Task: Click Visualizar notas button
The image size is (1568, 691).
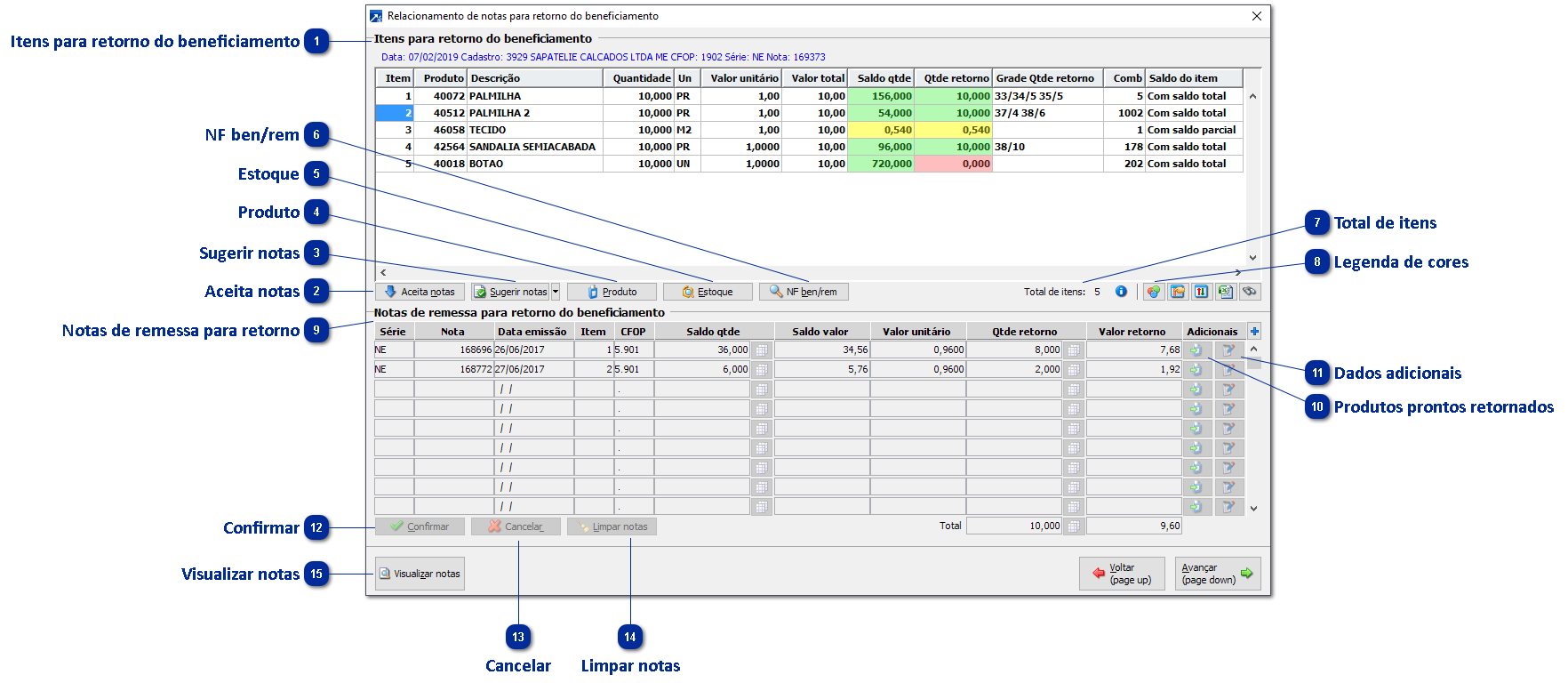Action: pos(420,574)
